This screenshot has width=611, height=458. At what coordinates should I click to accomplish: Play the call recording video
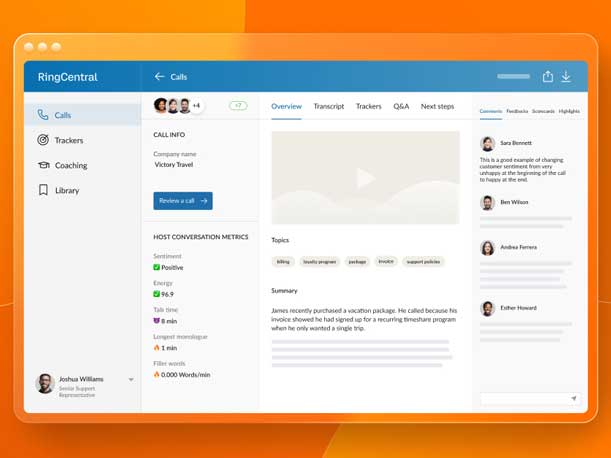pyautogui.click(x=366, y=178)
